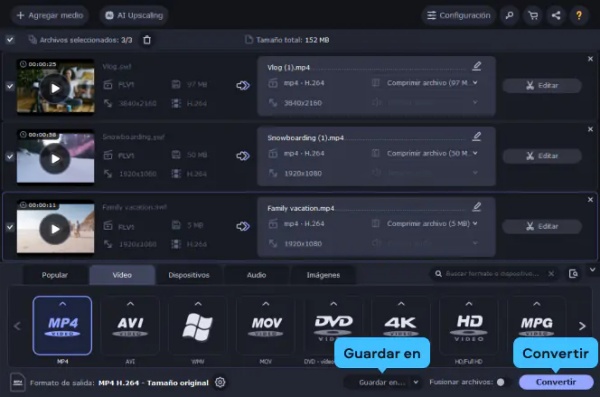
Task: Expand MOV format presets chevron
Action: tap(266, 304)
